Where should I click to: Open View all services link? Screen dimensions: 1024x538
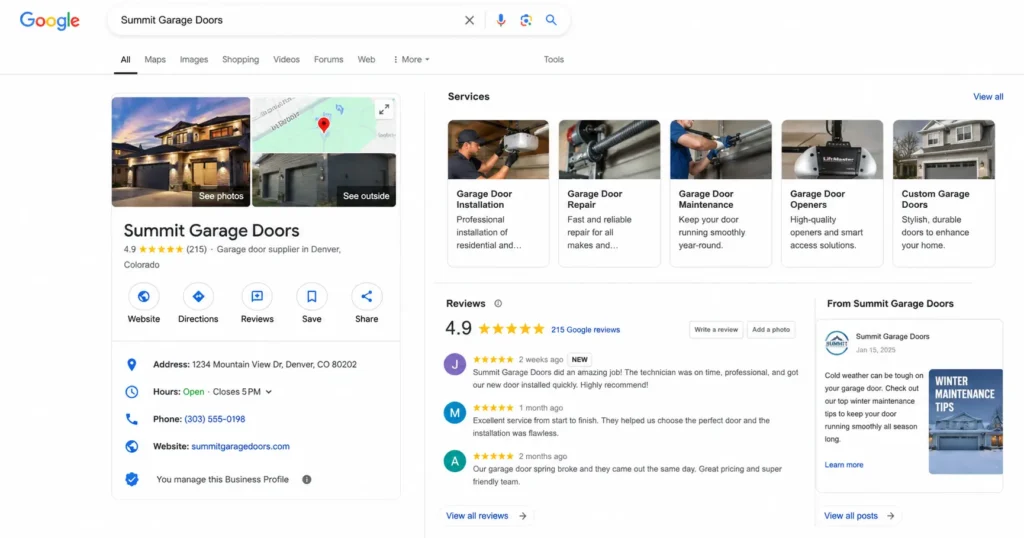(988, 97)
